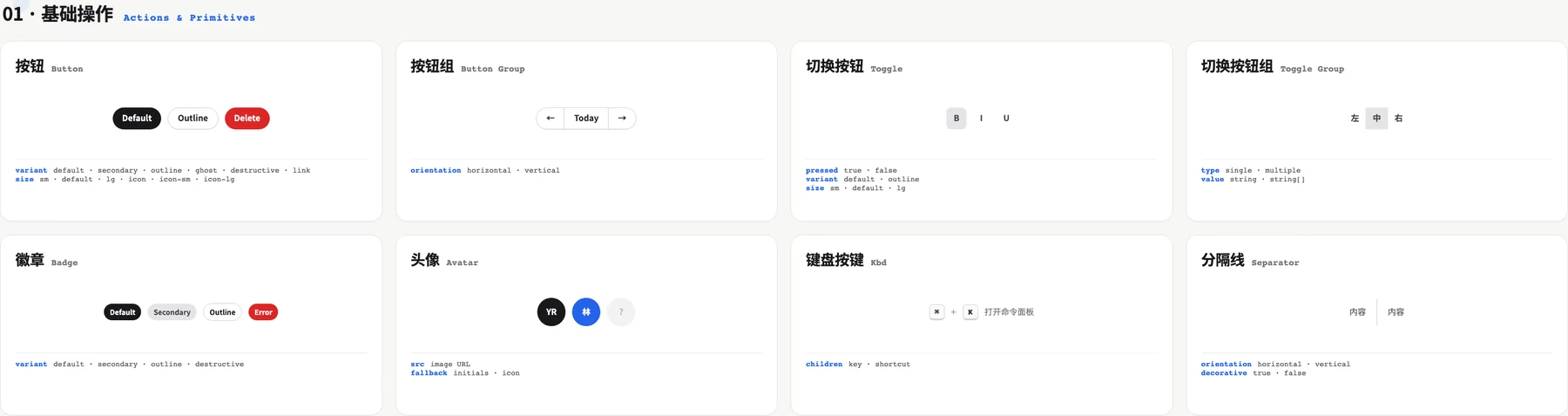Click the black Default button

coord(137,119)
